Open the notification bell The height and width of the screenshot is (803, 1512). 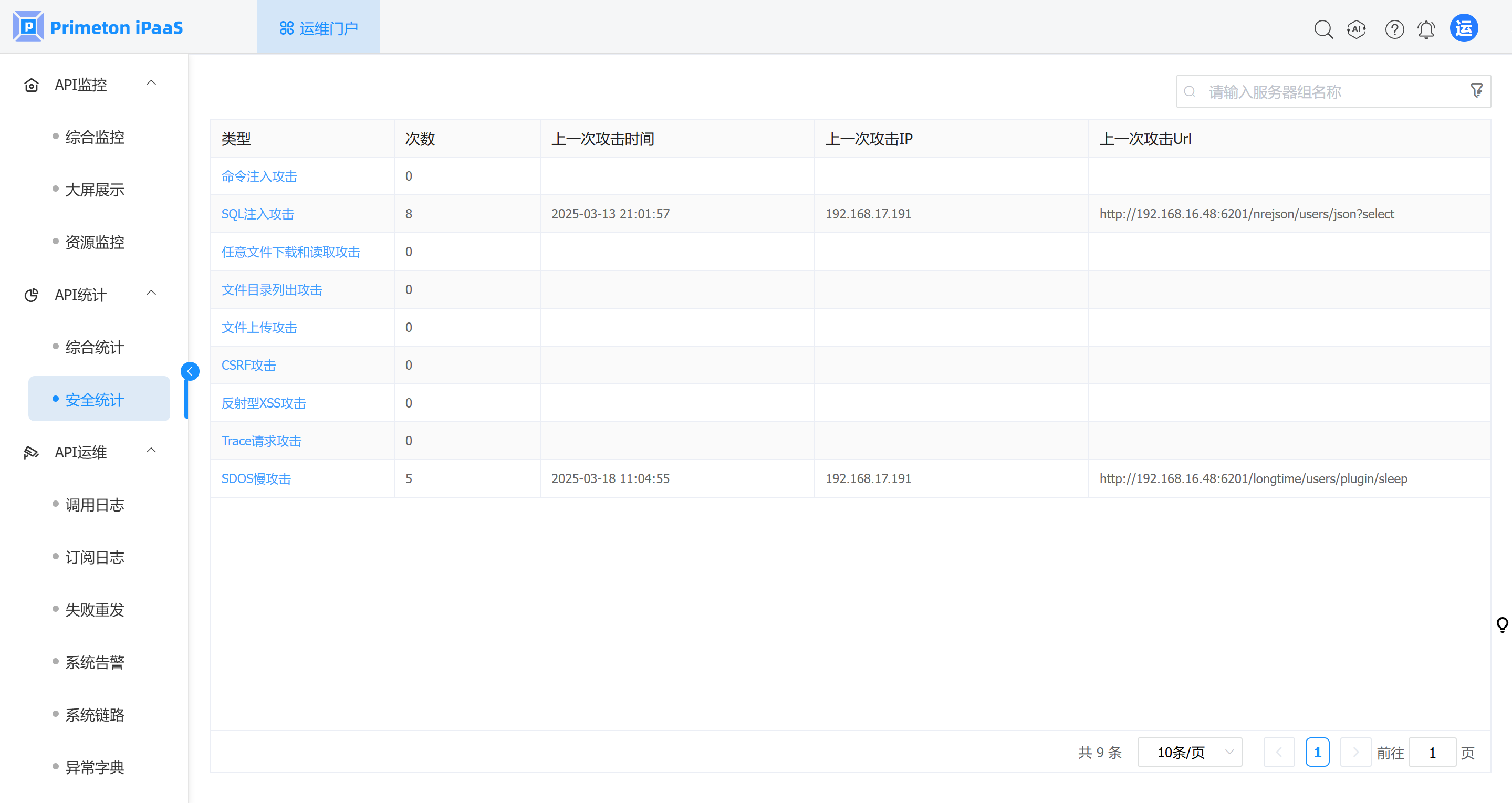[1426, 29]
